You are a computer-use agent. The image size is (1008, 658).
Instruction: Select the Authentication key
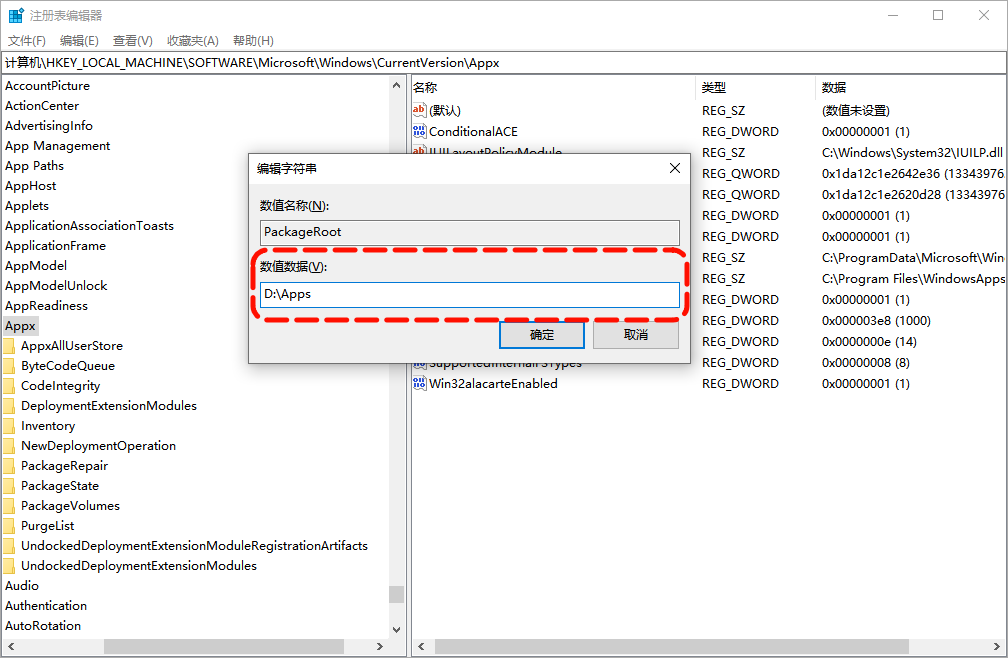(46, 605)
